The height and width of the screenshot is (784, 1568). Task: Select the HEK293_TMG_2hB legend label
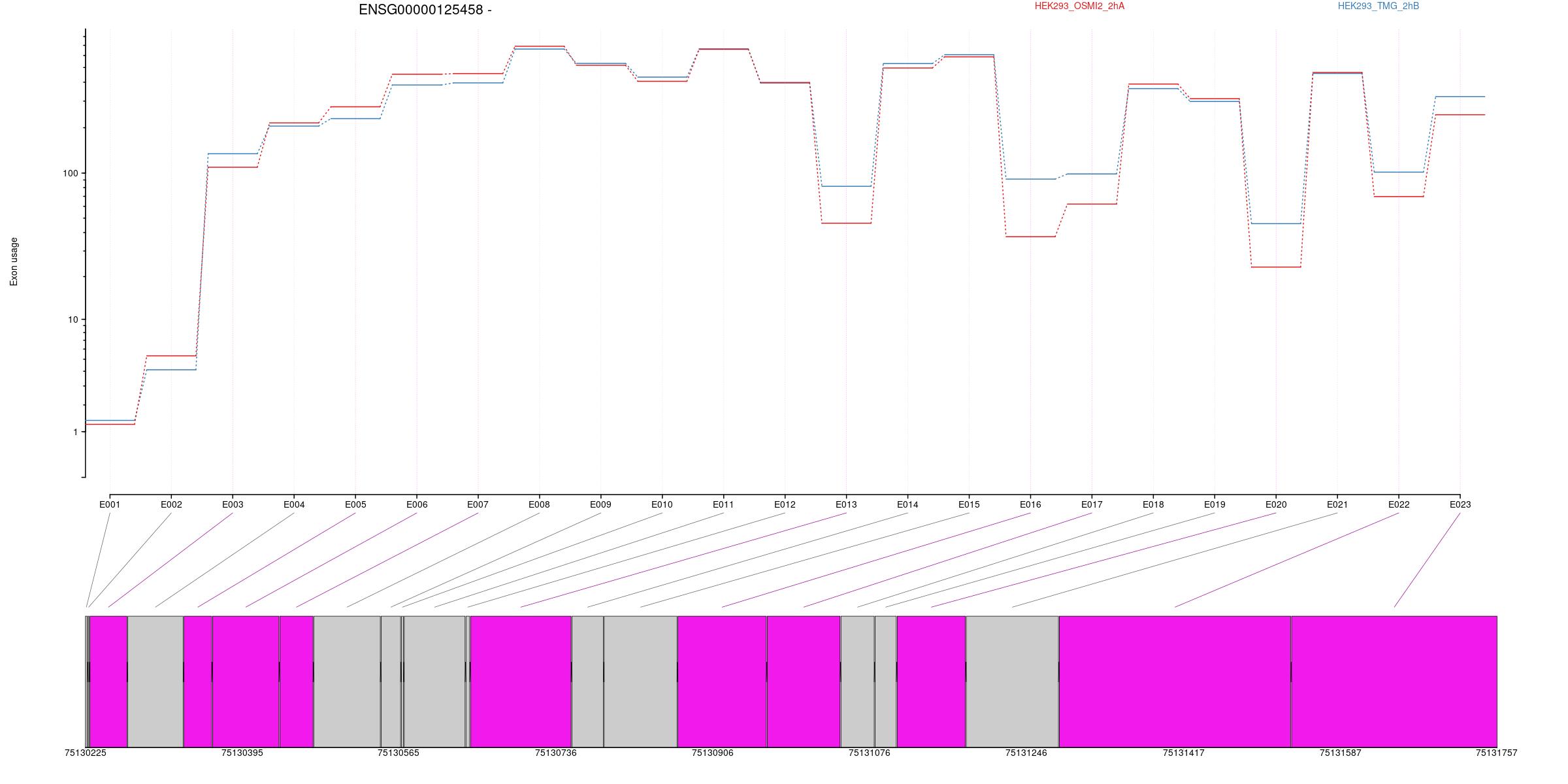1379,6
